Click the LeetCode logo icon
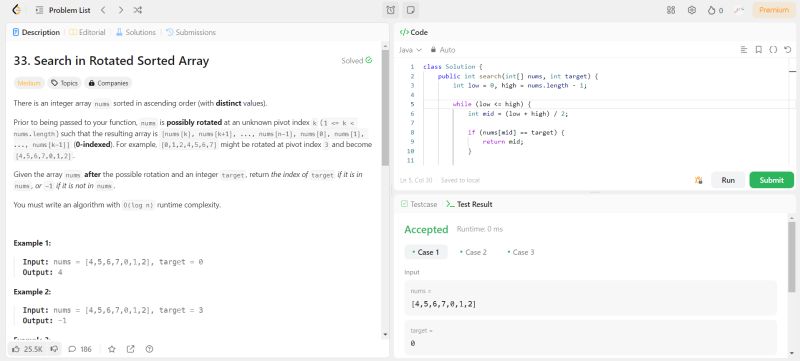 tap(17, 10)
